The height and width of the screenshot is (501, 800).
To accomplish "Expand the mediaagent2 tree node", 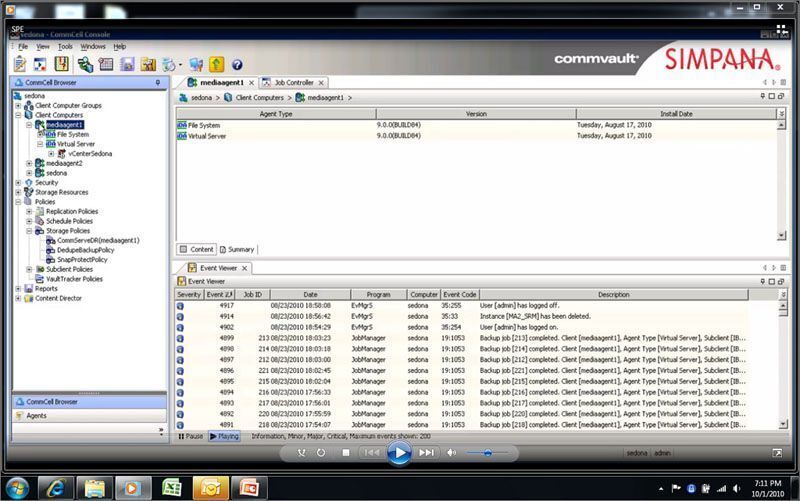I will (x=29, y=163).
